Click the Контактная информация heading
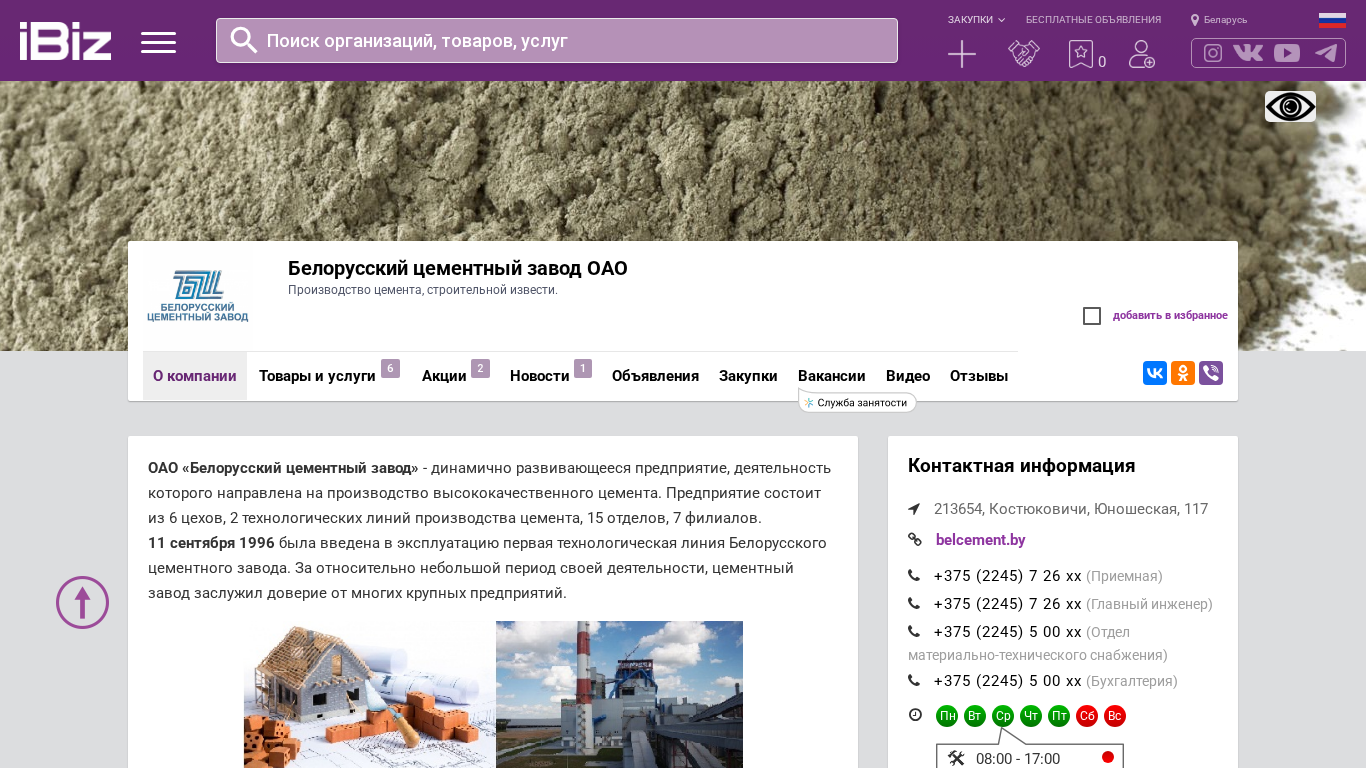 (x=1022, y=466)
